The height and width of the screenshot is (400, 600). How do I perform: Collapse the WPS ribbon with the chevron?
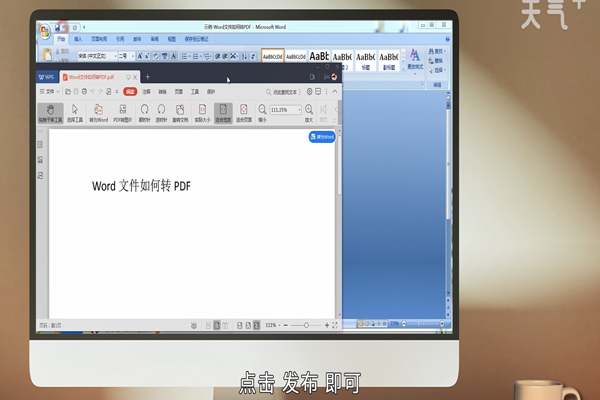click(335, 91)
